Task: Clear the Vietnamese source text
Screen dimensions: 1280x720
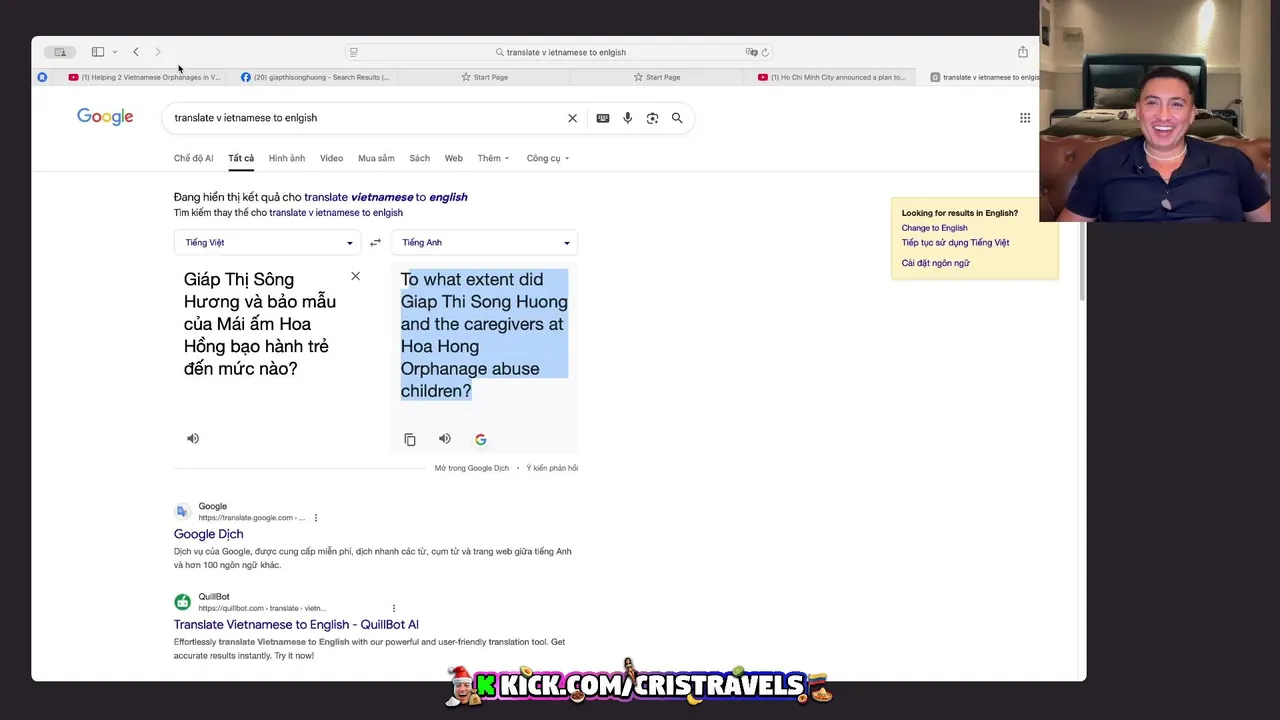Action: point(355,276)
